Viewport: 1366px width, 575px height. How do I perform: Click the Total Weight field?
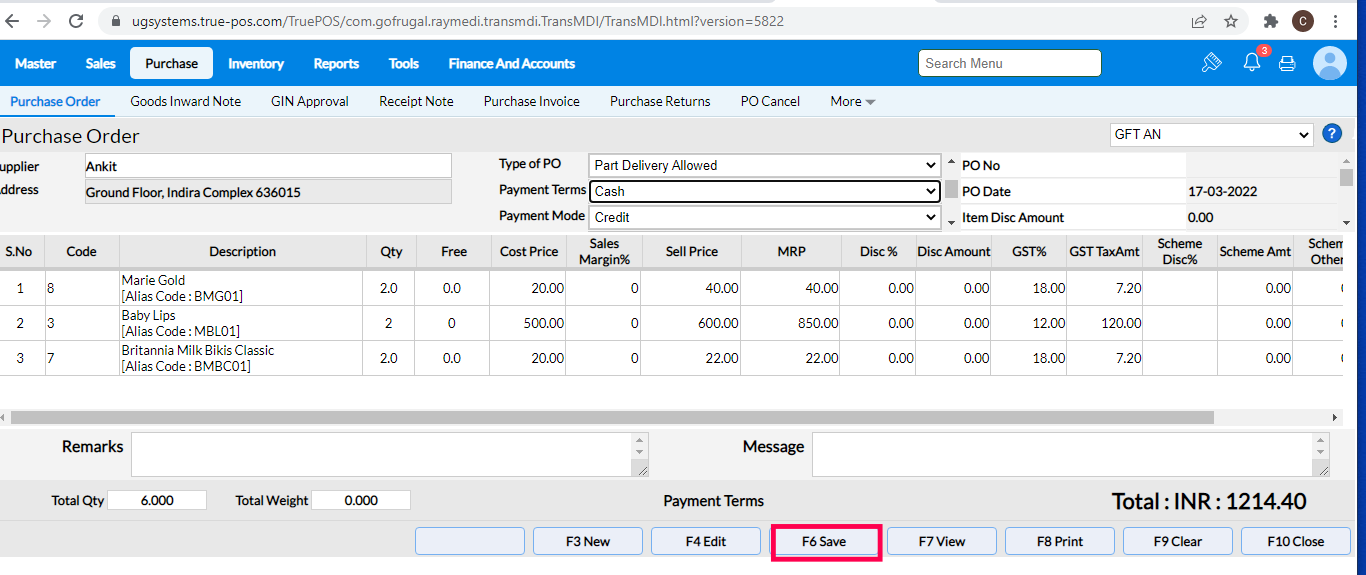[361, 500]
